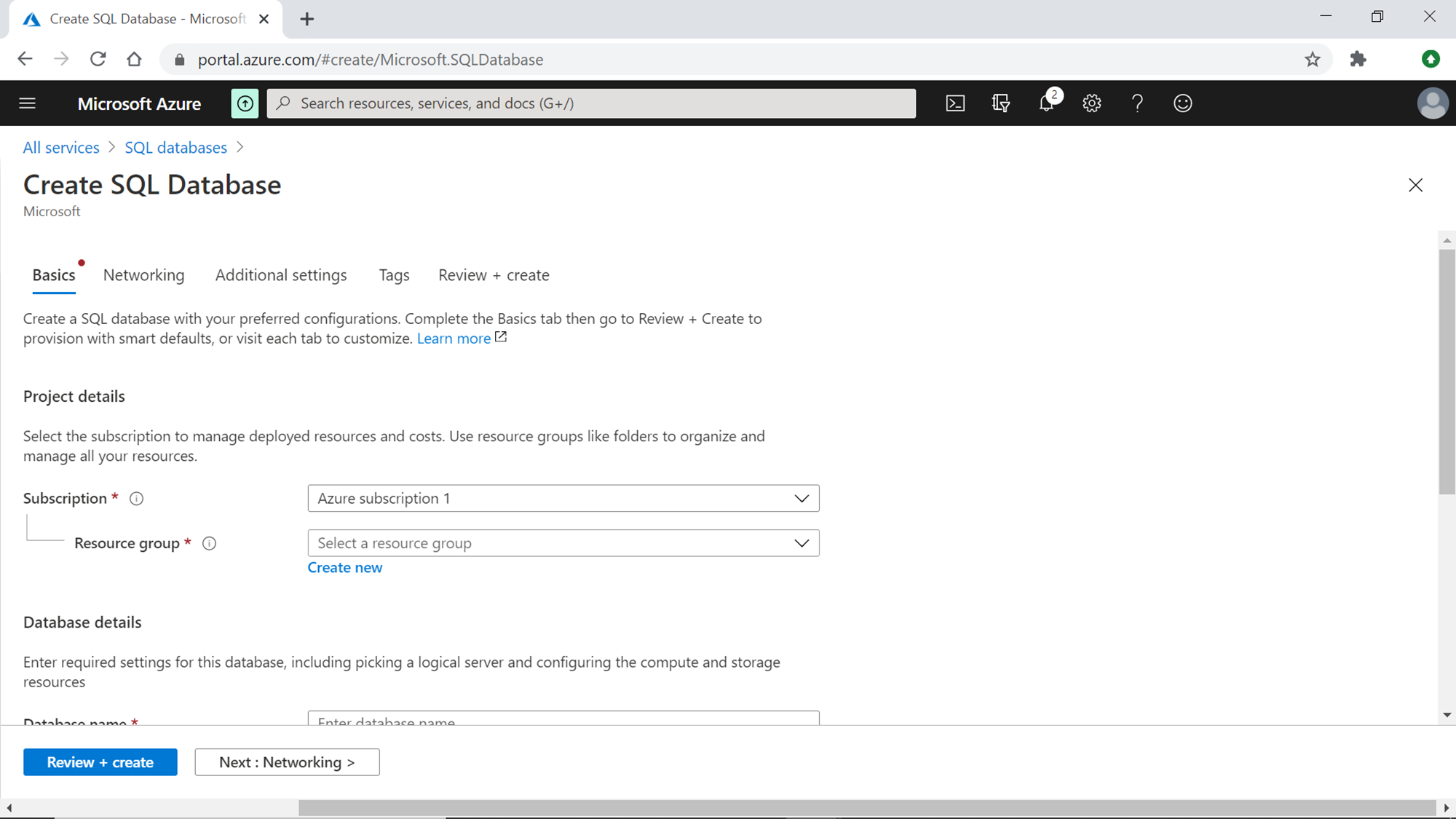Click the Create new link
Viewport: 1456px width, 819px height.
pos(344,568)
